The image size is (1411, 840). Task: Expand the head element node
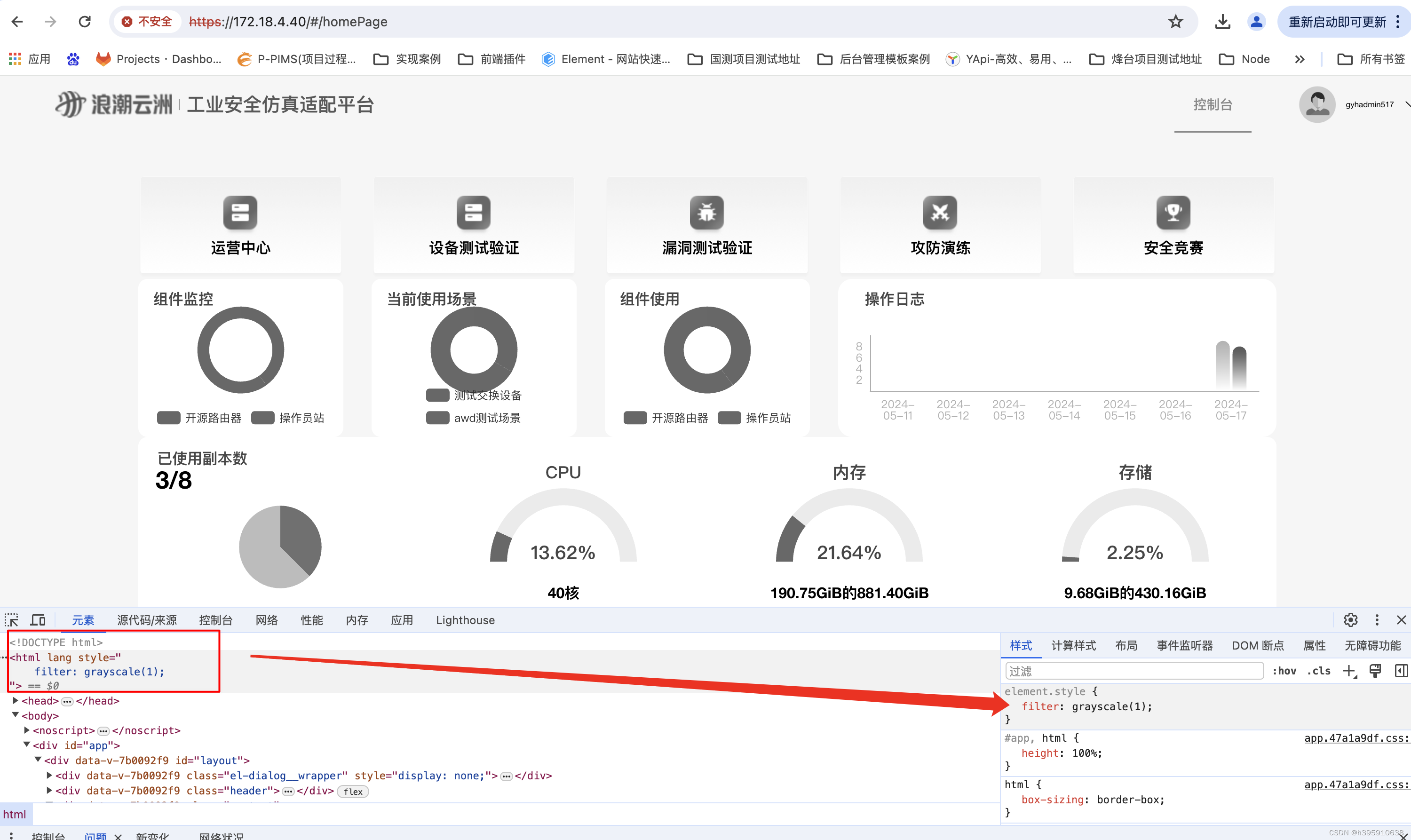coord(16,701)
